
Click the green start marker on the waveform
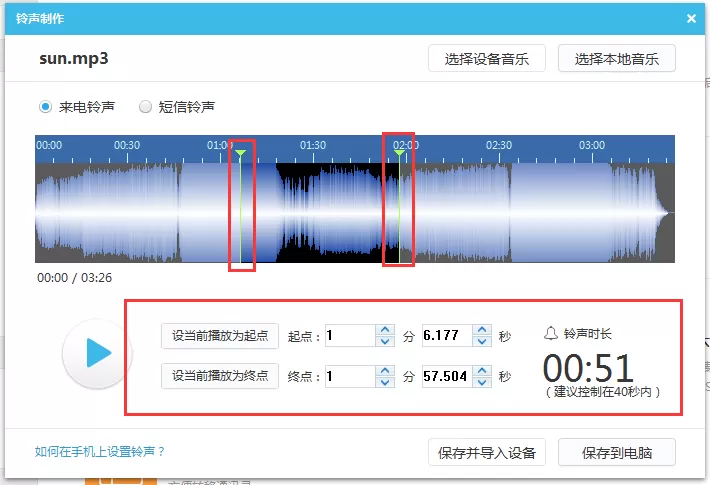241,153
